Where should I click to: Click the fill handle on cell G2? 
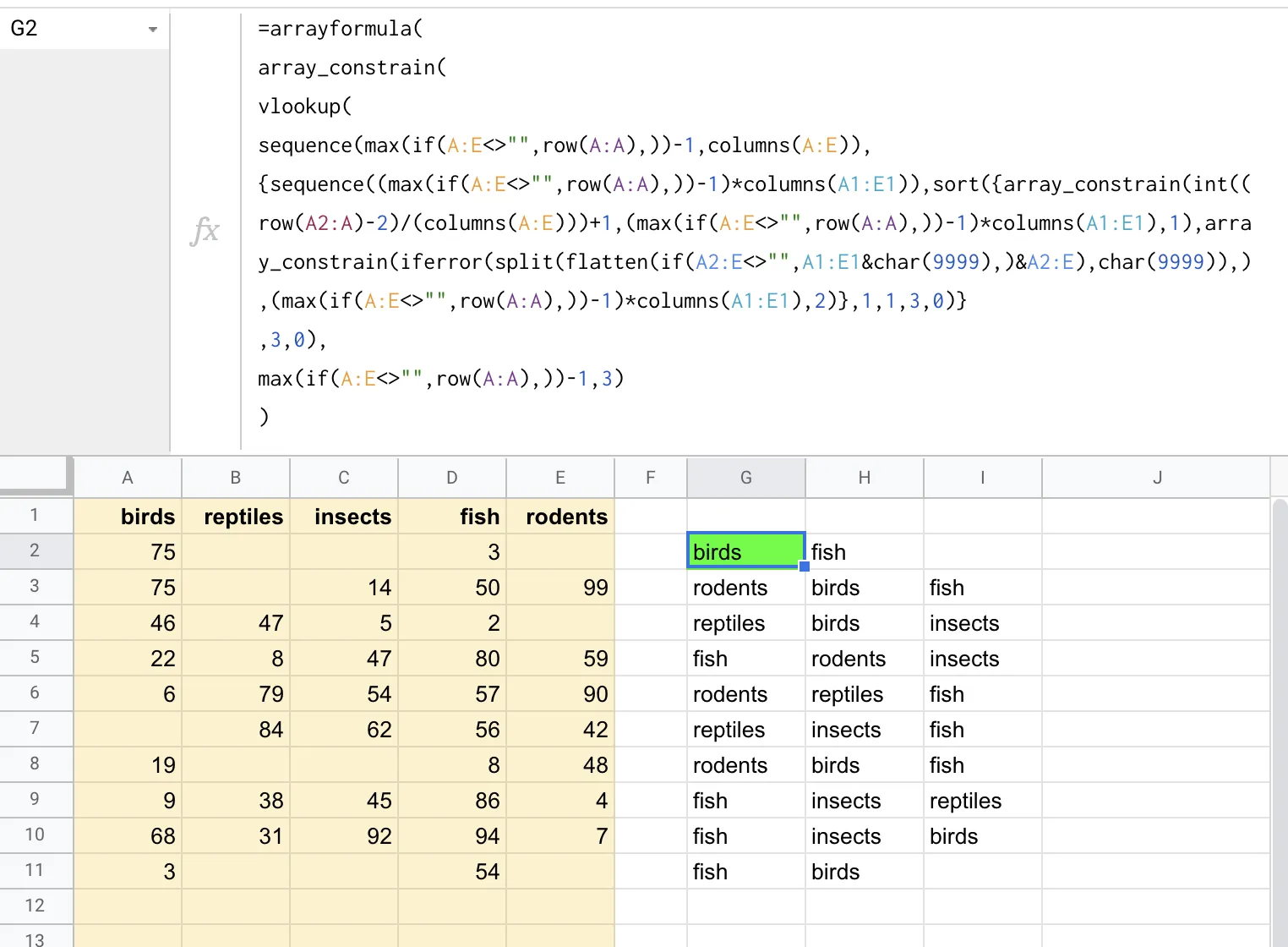click(805, 567)
